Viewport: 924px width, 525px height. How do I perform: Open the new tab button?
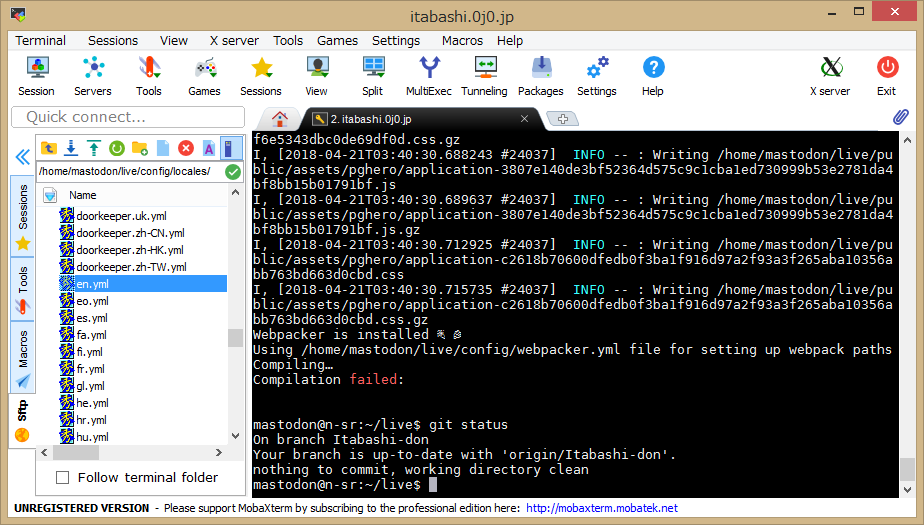pos(563,119)
